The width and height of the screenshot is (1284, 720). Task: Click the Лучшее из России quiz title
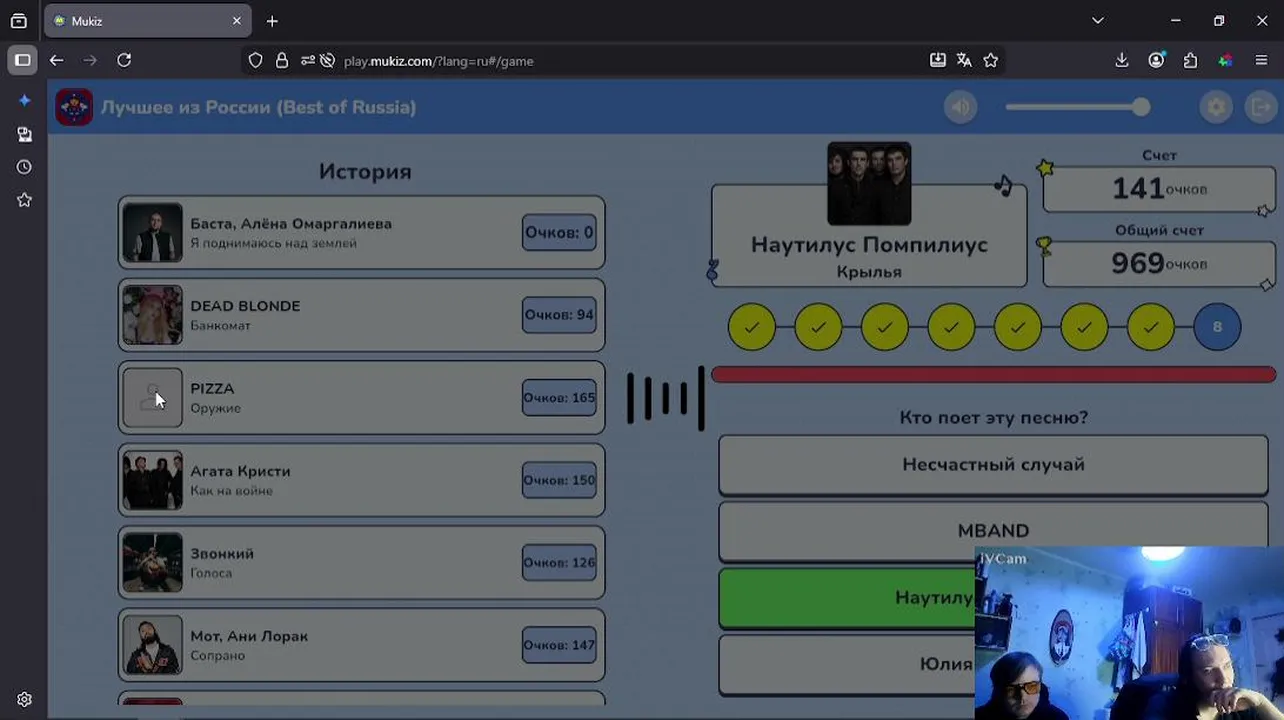coord(258,107)
